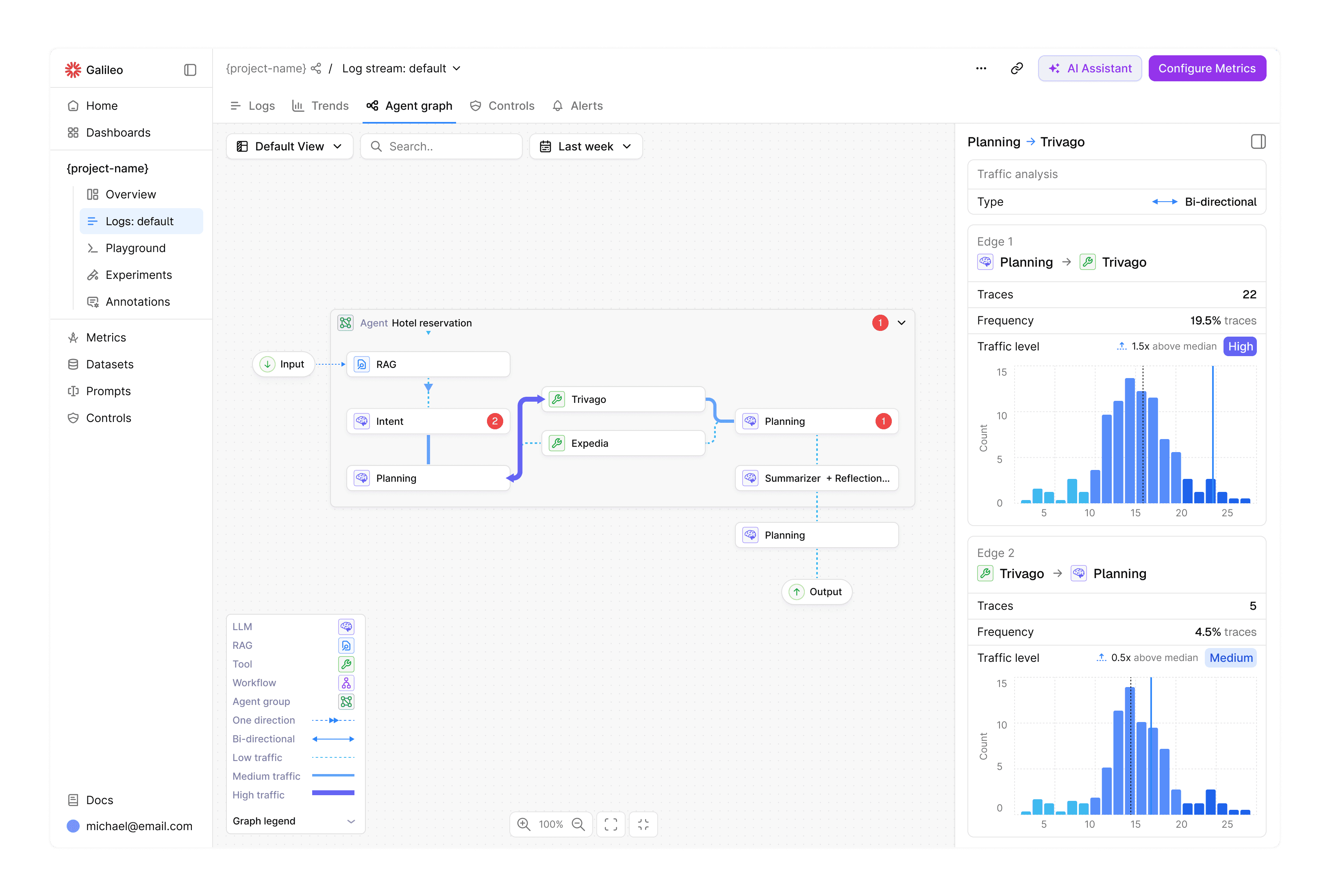
Task: Click the zoom in magnifier icon
Action: click(x=523, y=824)
